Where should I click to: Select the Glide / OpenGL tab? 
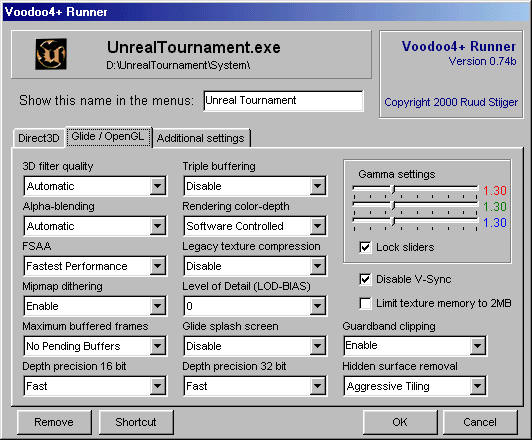tap(108, 137)
